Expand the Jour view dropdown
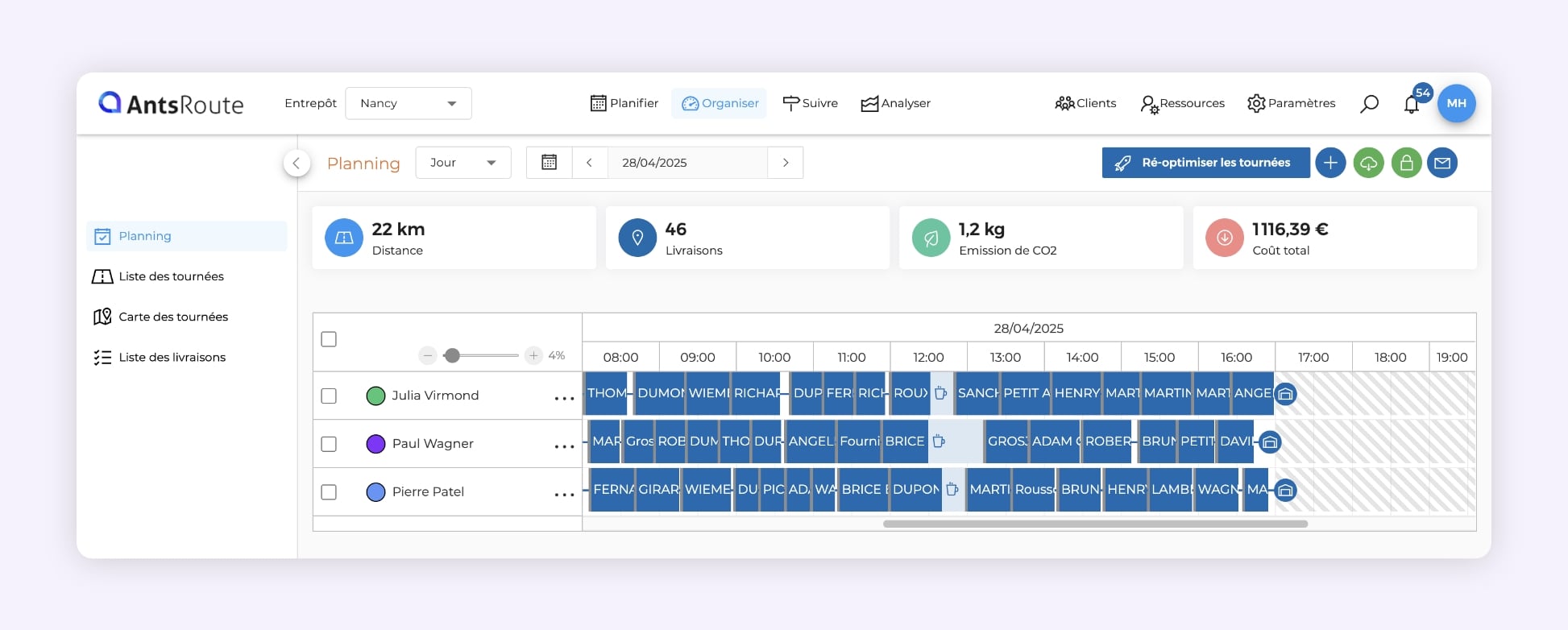Image resolution: width=1568 pixels, height=630 pixels. tap(463, 163)
